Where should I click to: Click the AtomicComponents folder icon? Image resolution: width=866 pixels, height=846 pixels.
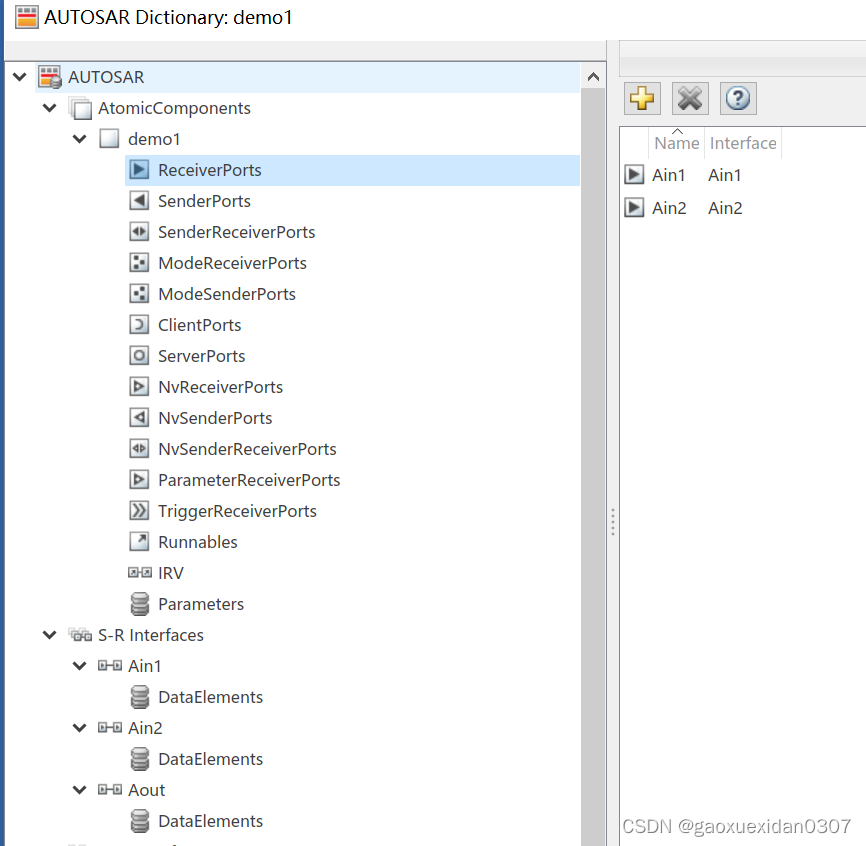[80, 108]
